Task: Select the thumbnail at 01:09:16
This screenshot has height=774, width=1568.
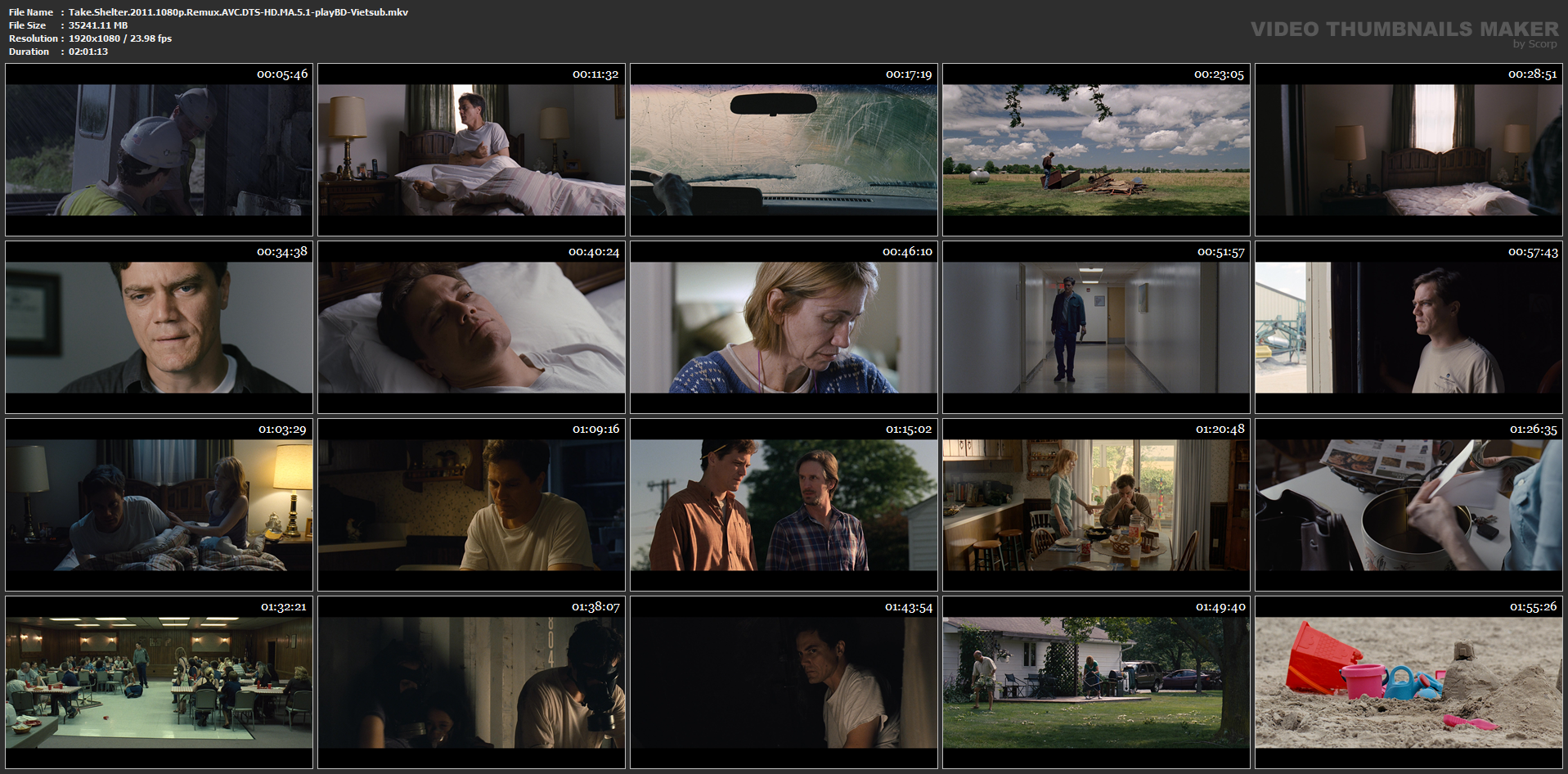Action: 471,505
